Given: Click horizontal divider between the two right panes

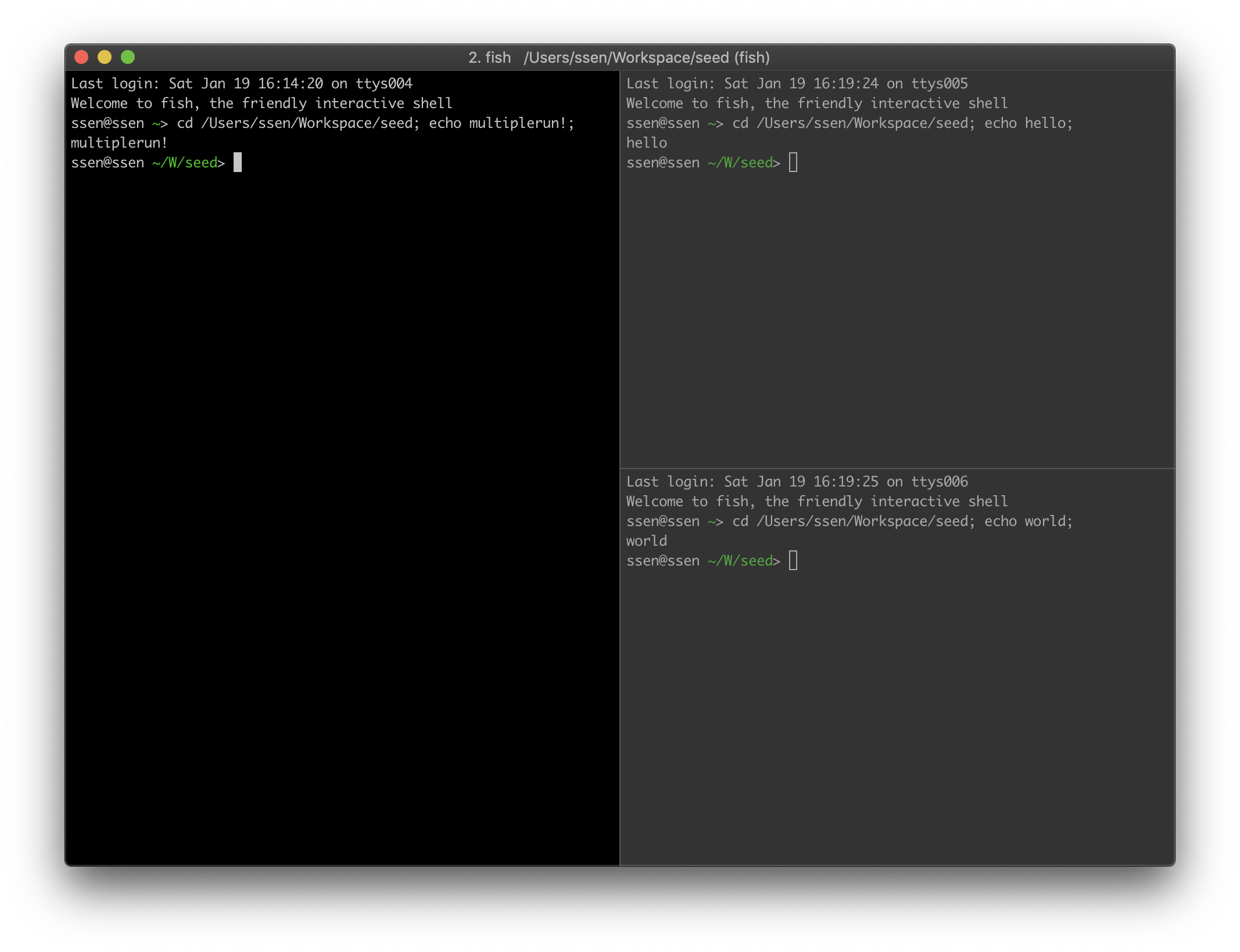Looking at the screenshot, I should click(897, 468).
